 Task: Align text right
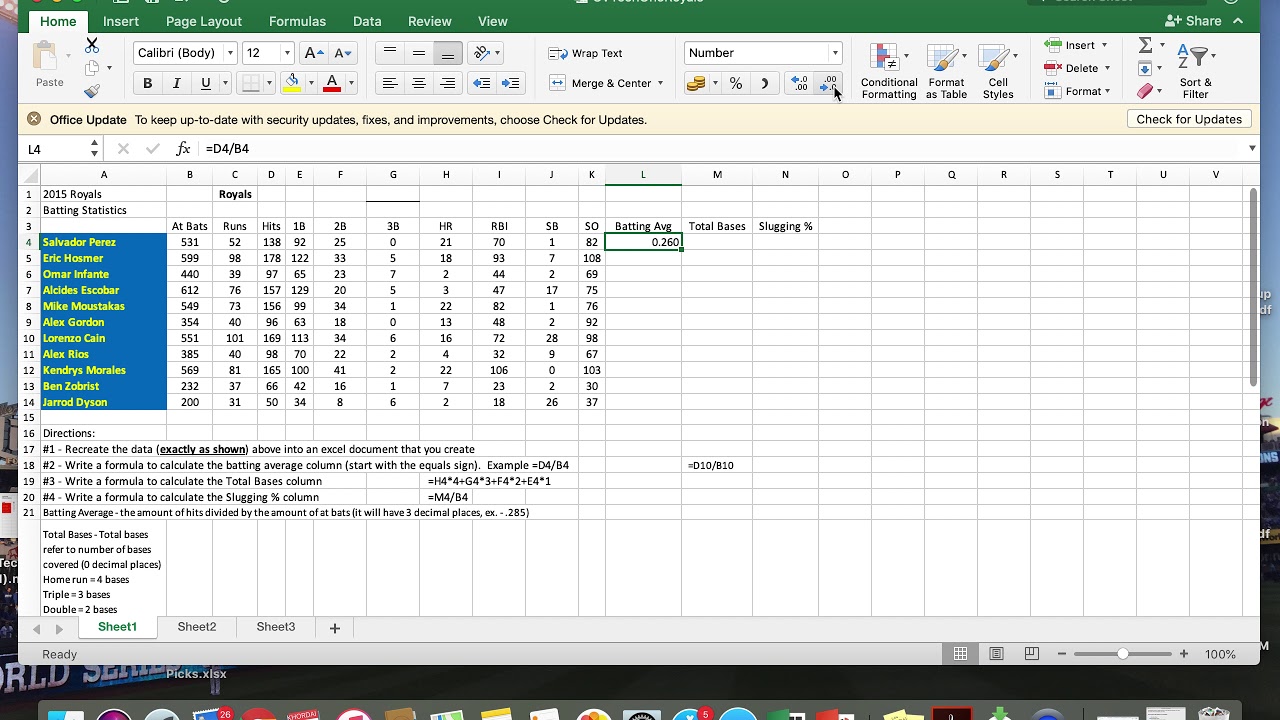(448, 83)
